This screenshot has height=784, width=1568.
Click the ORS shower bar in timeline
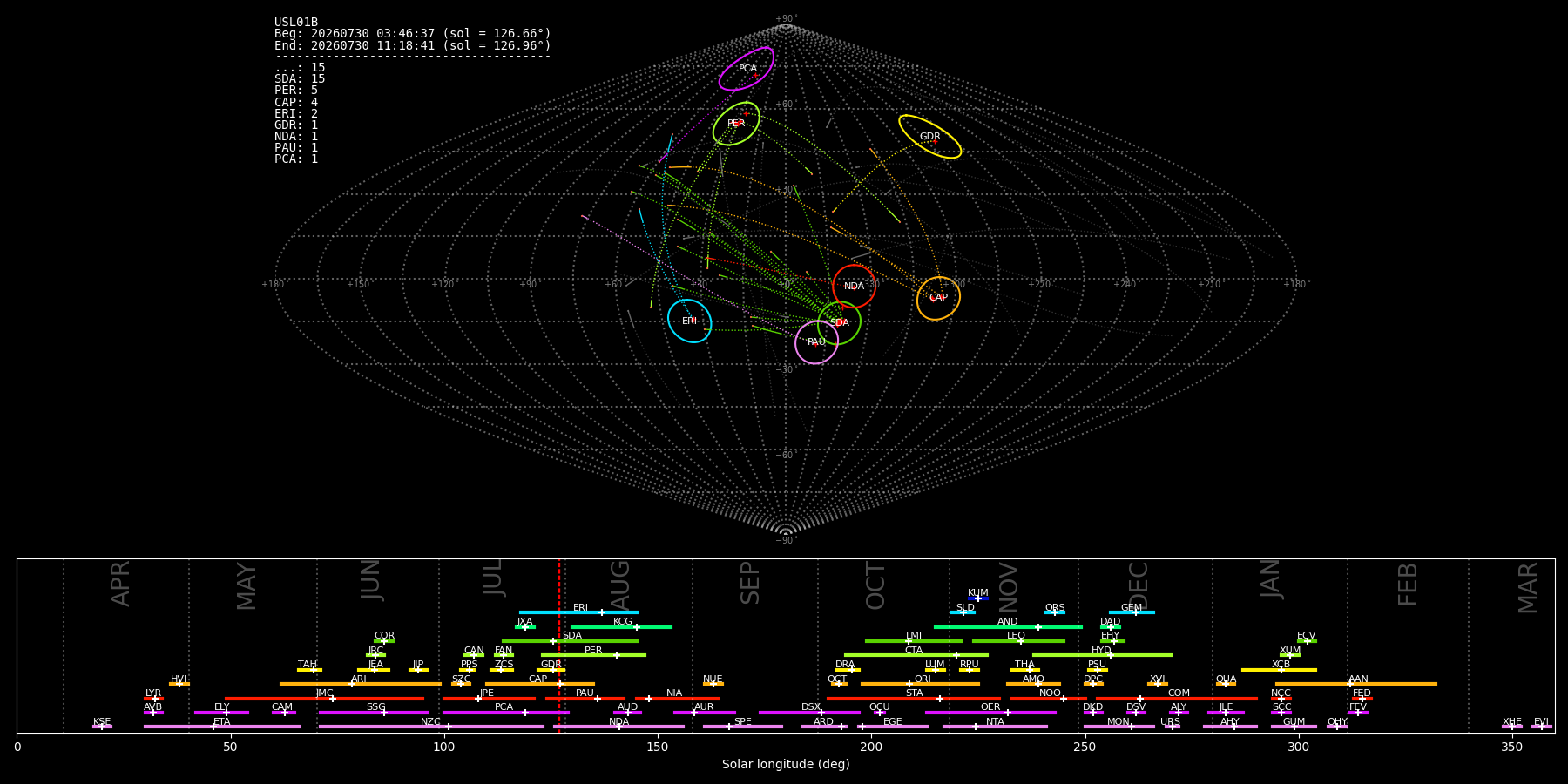[x=1055, y=612]
